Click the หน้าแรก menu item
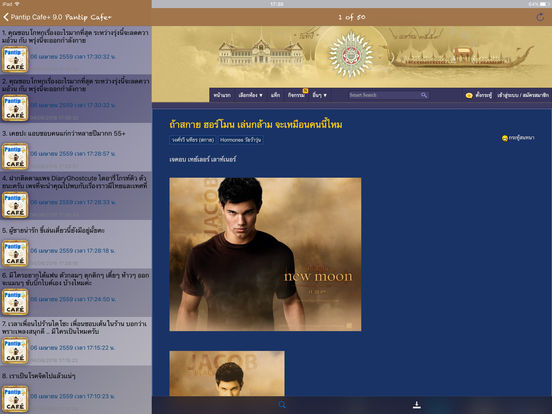552x414 pixels. (x=222, y=95)
